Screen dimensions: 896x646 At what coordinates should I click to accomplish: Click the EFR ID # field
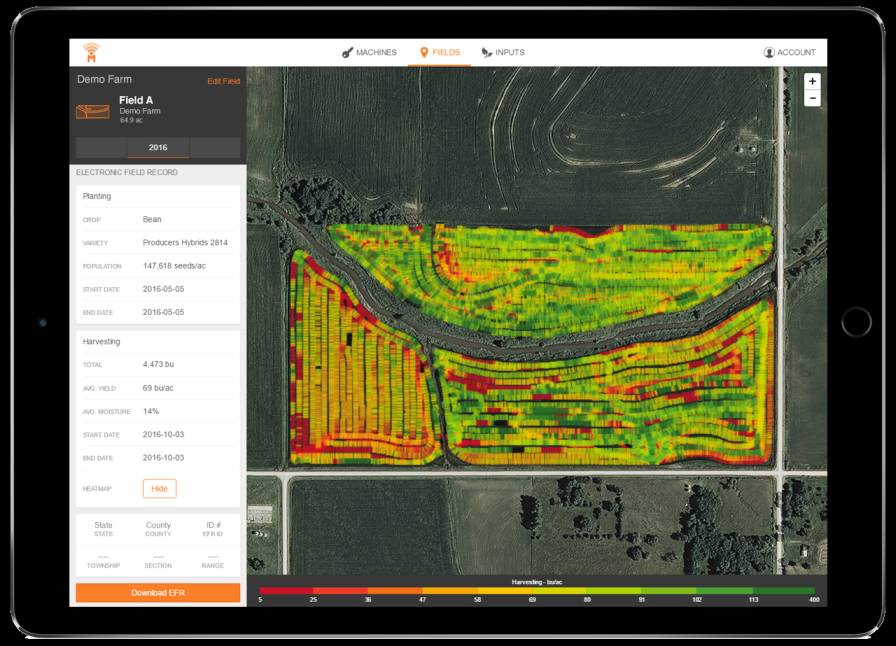pyautogui.click(x=213, y=529)
